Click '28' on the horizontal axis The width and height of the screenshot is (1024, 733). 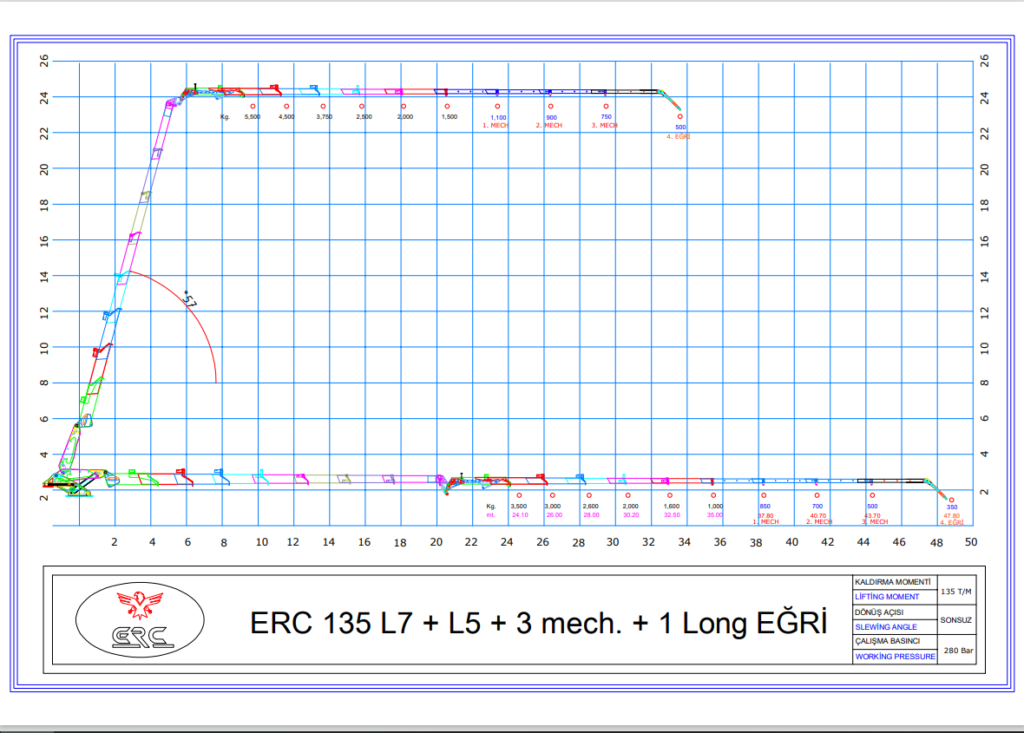(x=578, y=542)
